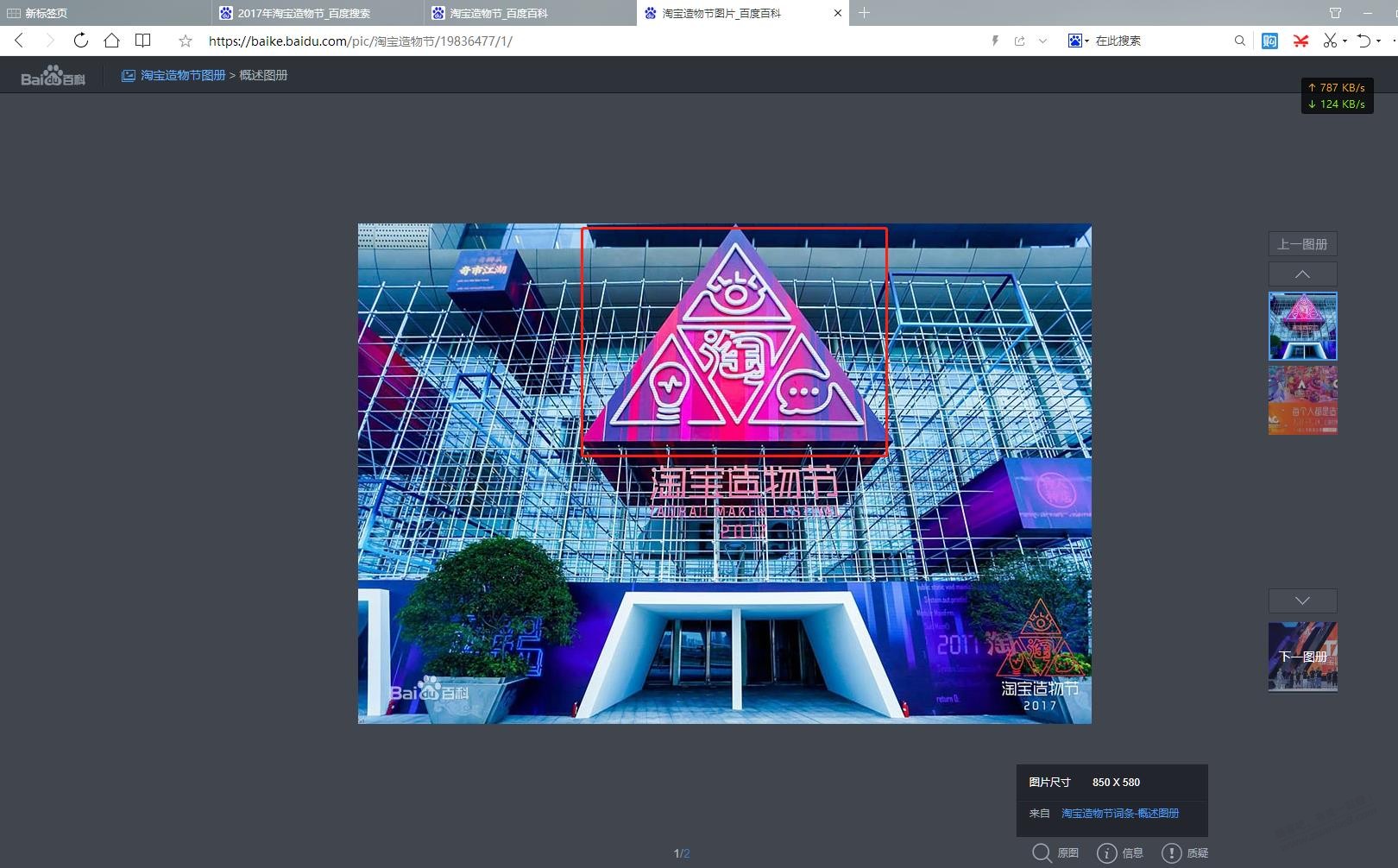The width and height of the screenshot is (1398, 868).
Task: Click the album icon beside 淘宝造物节图册
Action: pyautogui.click(x=128, y=75)
